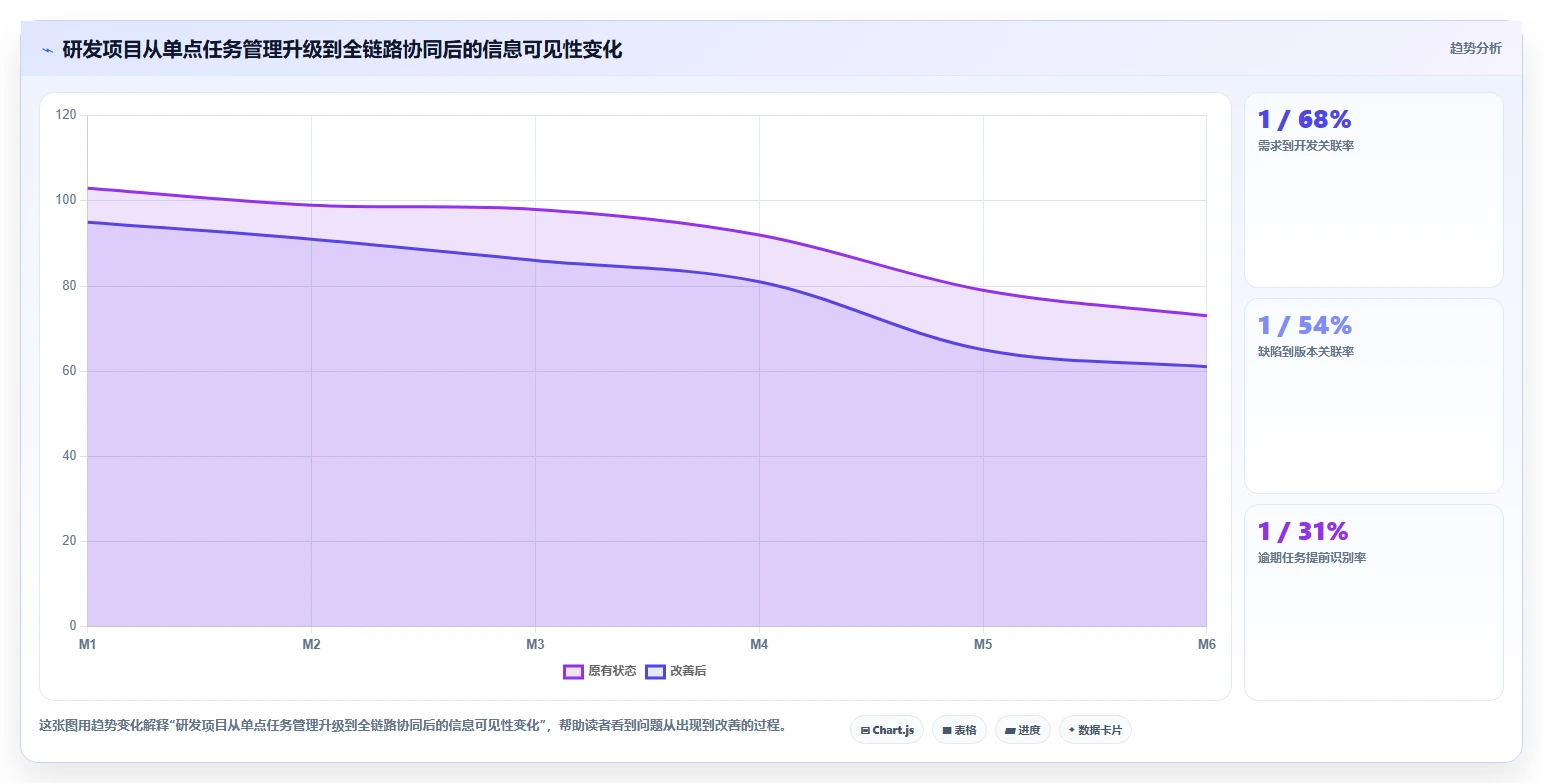The height and width of the screenshot is (783, 1543).
Task: Click the Chart.js tag chip
Action: (887, 730)
